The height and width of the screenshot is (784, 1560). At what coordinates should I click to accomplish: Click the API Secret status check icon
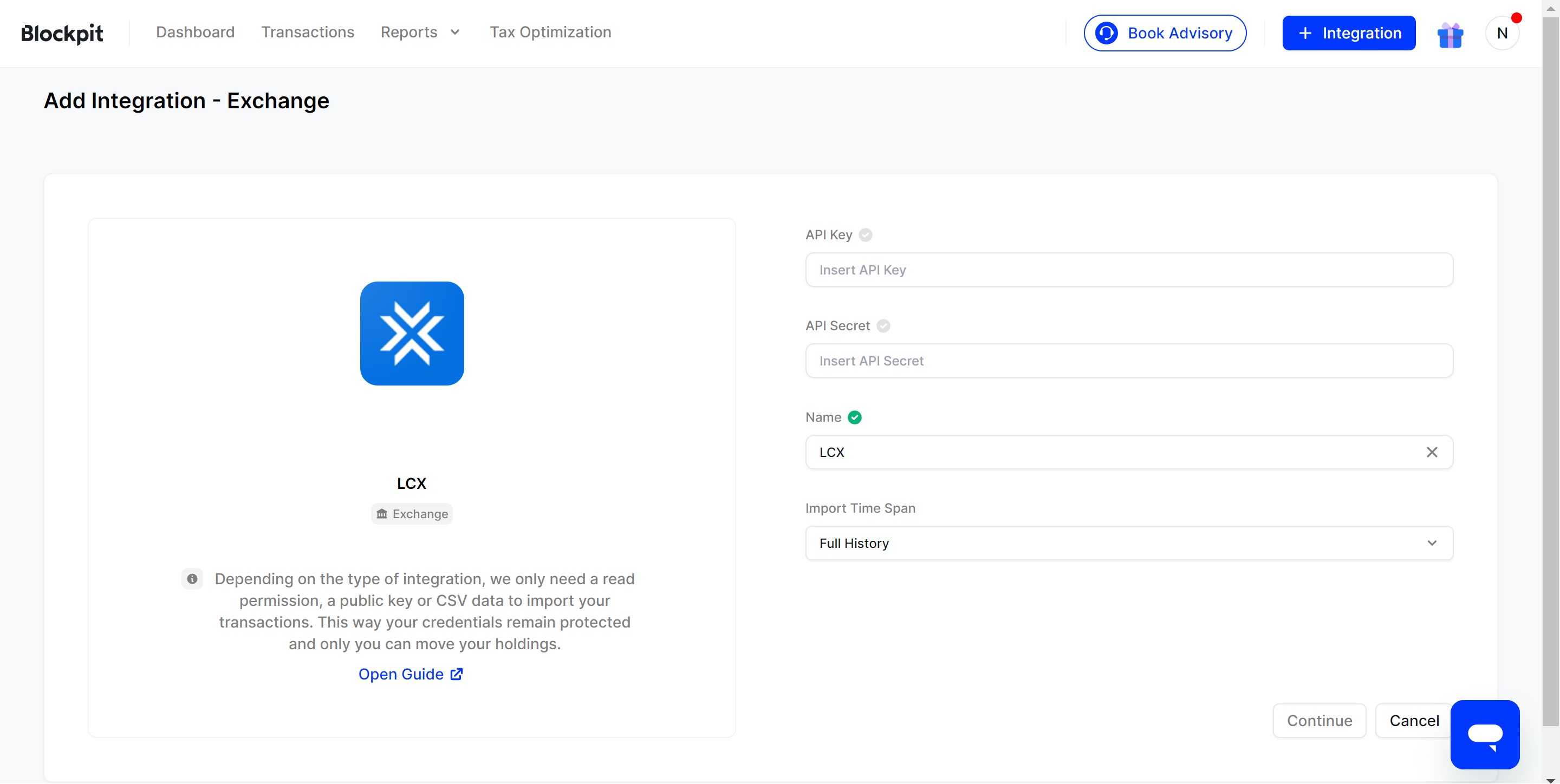click(883, 326)
